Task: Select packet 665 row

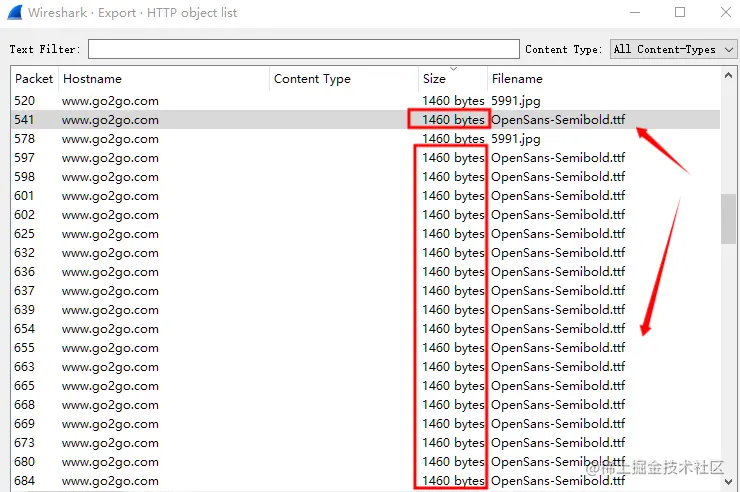Action: point(366,385)
